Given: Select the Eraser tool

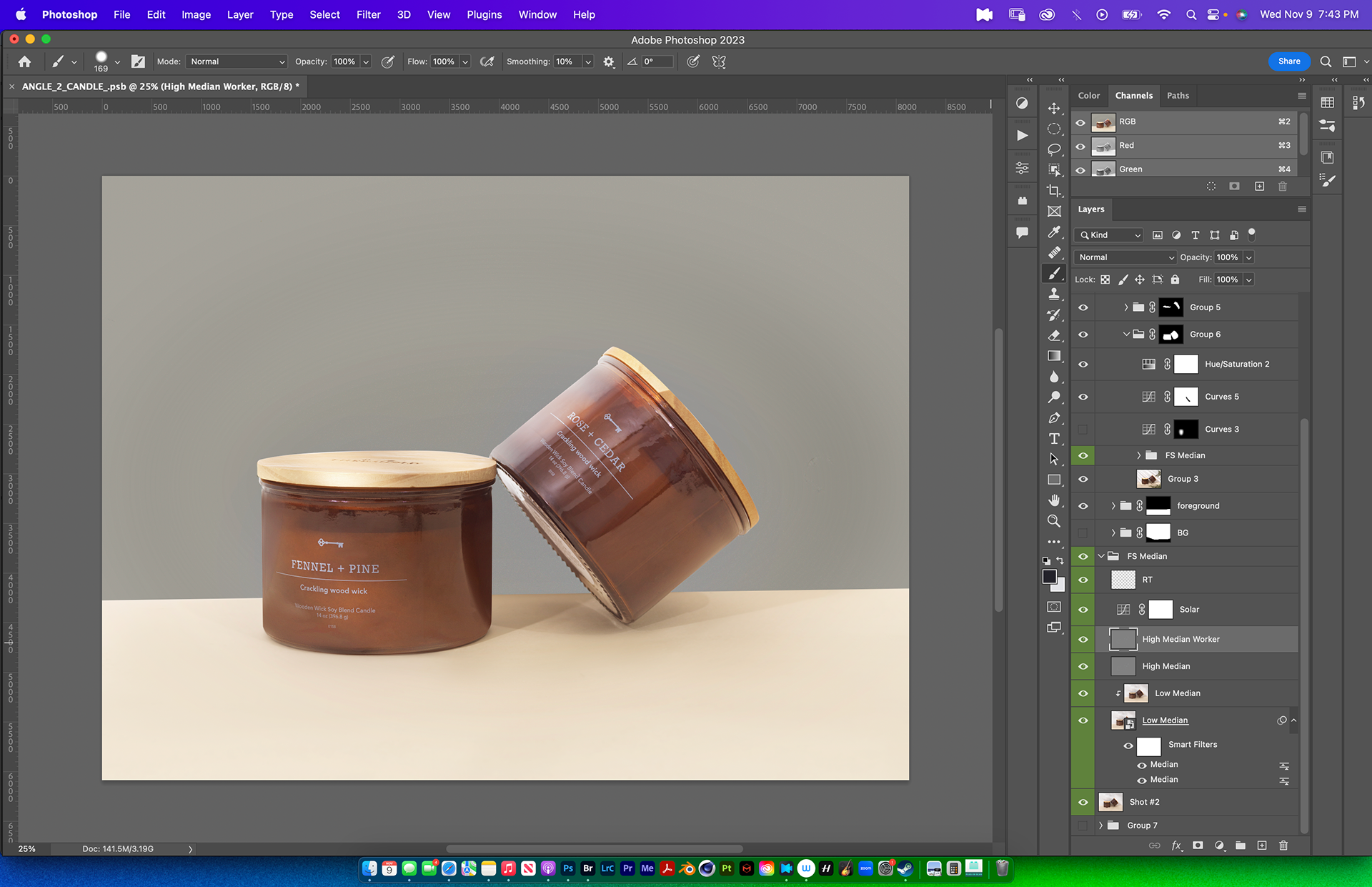Looking at the screenshot, I should tap(1054, 335).
